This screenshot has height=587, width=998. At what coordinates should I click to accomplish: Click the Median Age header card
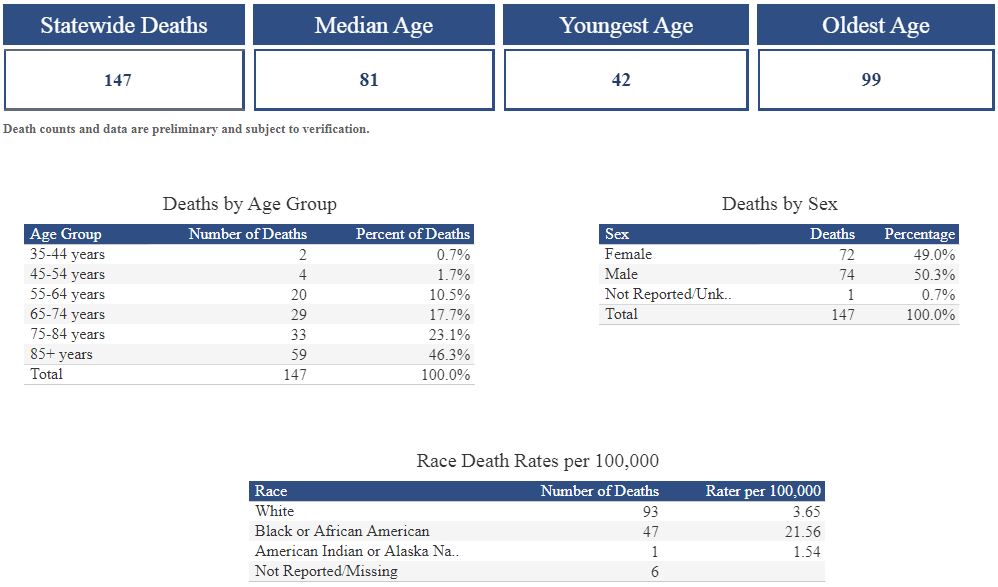tap(373, 25)
